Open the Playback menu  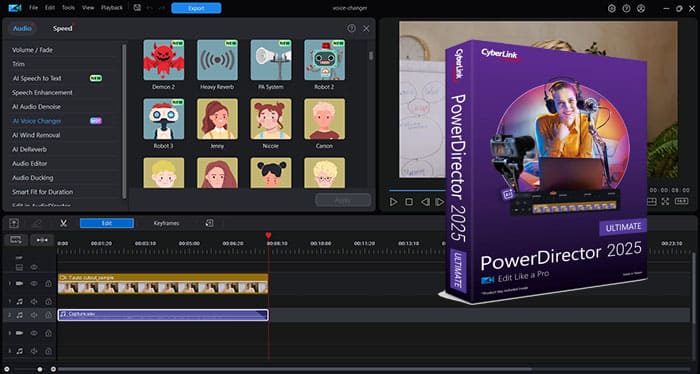112,8
